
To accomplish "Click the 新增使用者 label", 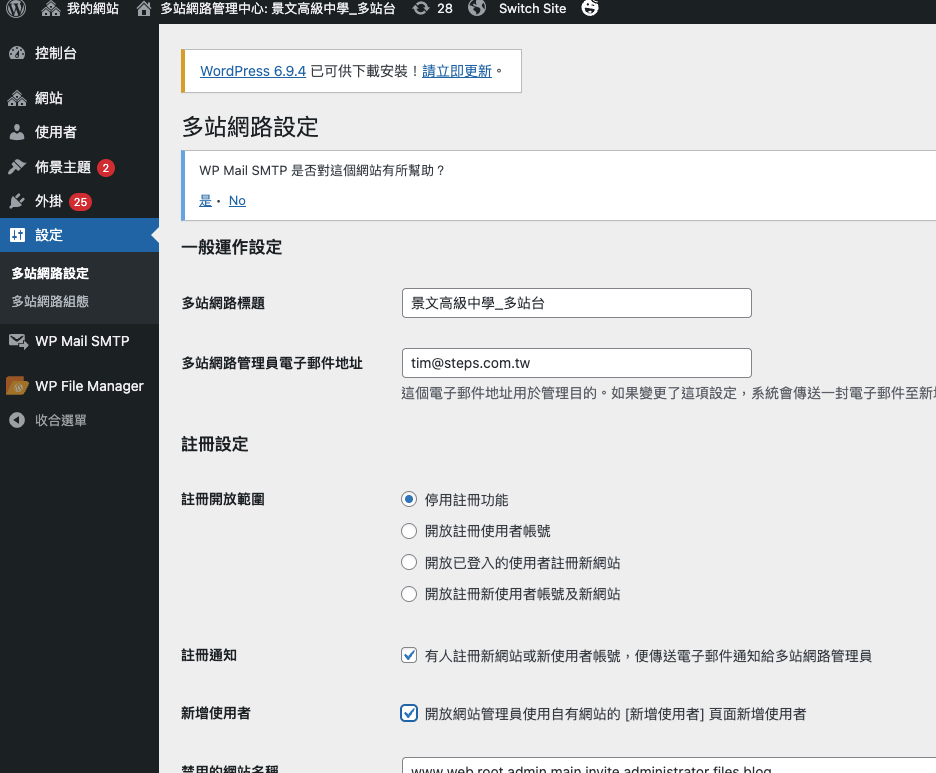I will (216, 713).
